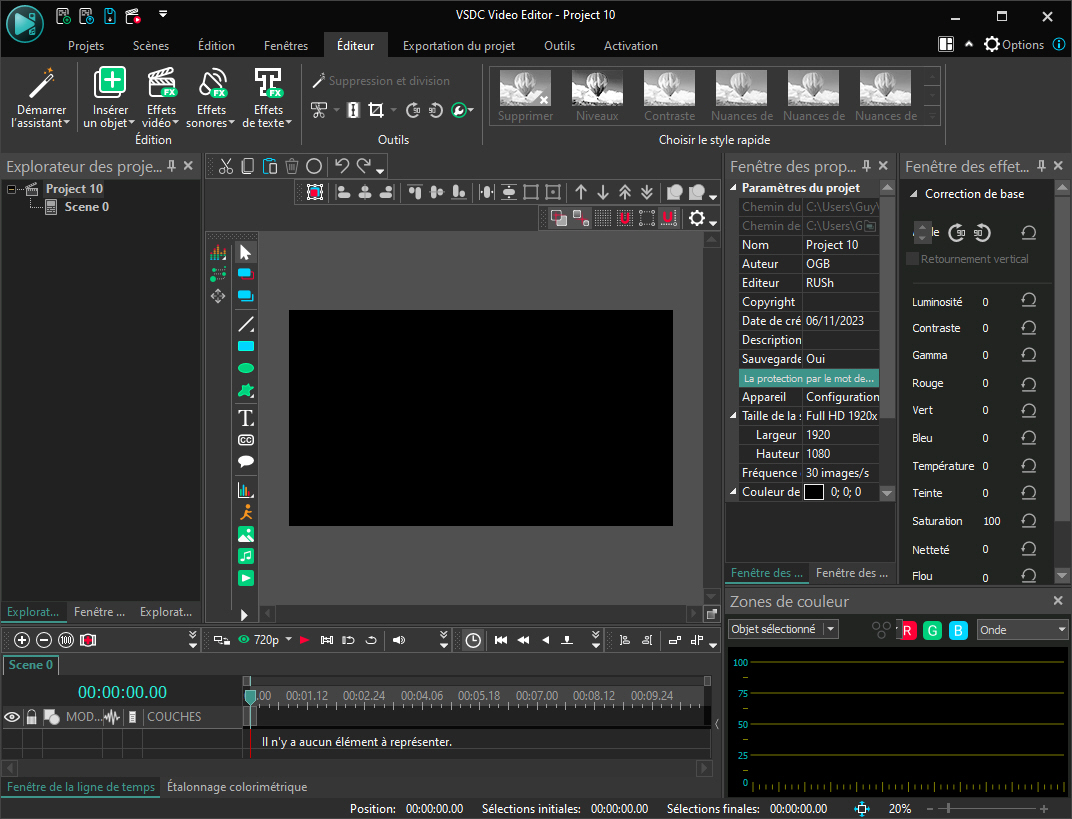The image size is (1072, 819).
Task: Select the arrow pointer tool
Action: pos(245,253)
